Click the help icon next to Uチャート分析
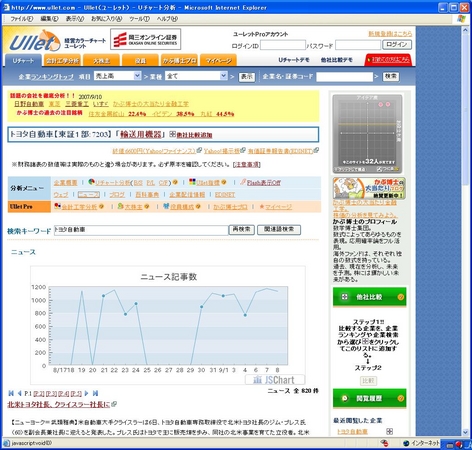The height and width of the screenshot is (450, 472). pyautogui.click(x=175, y=182)
